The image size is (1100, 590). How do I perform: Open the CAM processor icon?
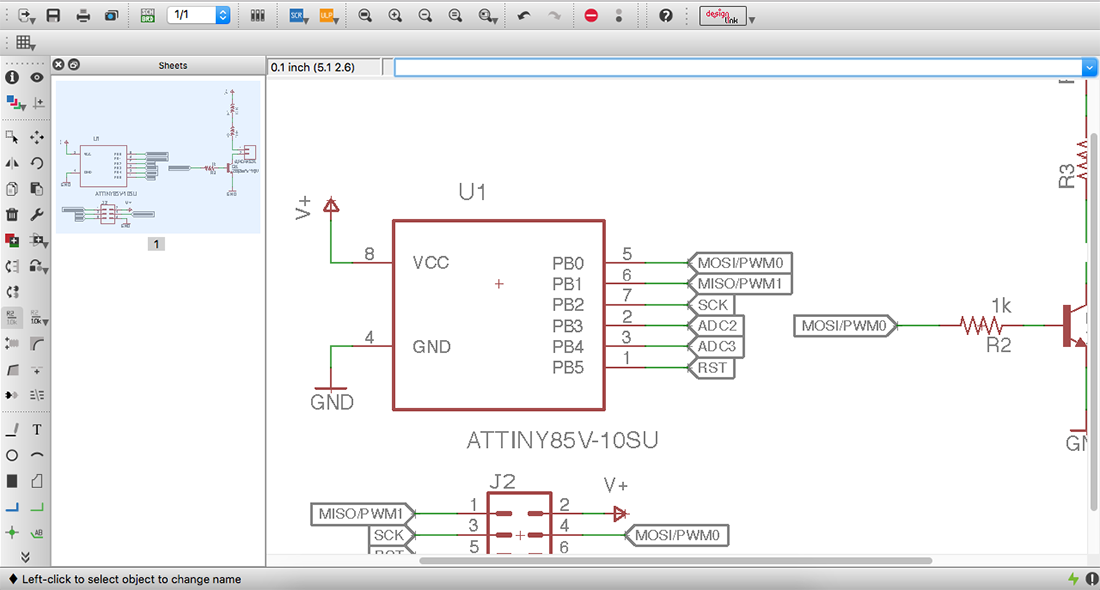point(112,15)
